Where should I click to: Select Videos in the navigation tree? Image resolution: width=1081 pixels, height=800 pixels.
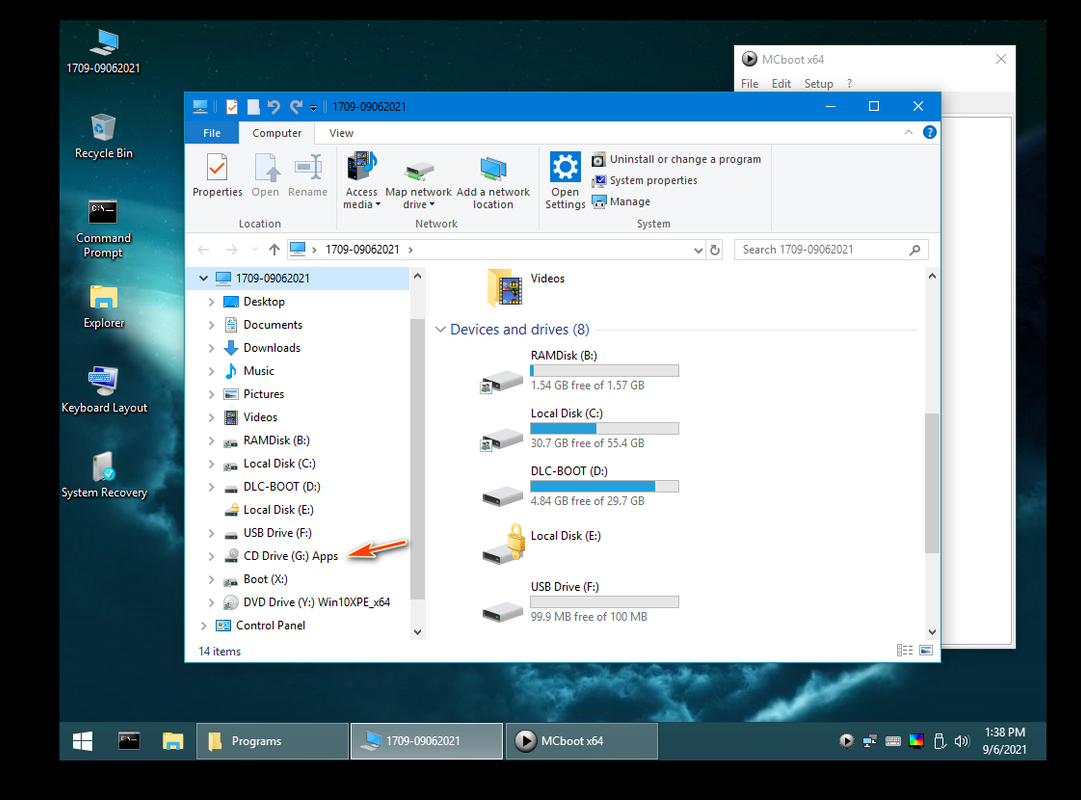click(260, 417)
